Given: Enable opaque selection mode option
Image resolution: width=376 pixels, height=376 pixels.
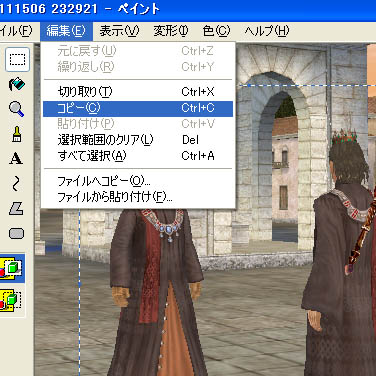Looking at the screenshot, I should click(12, 269).
